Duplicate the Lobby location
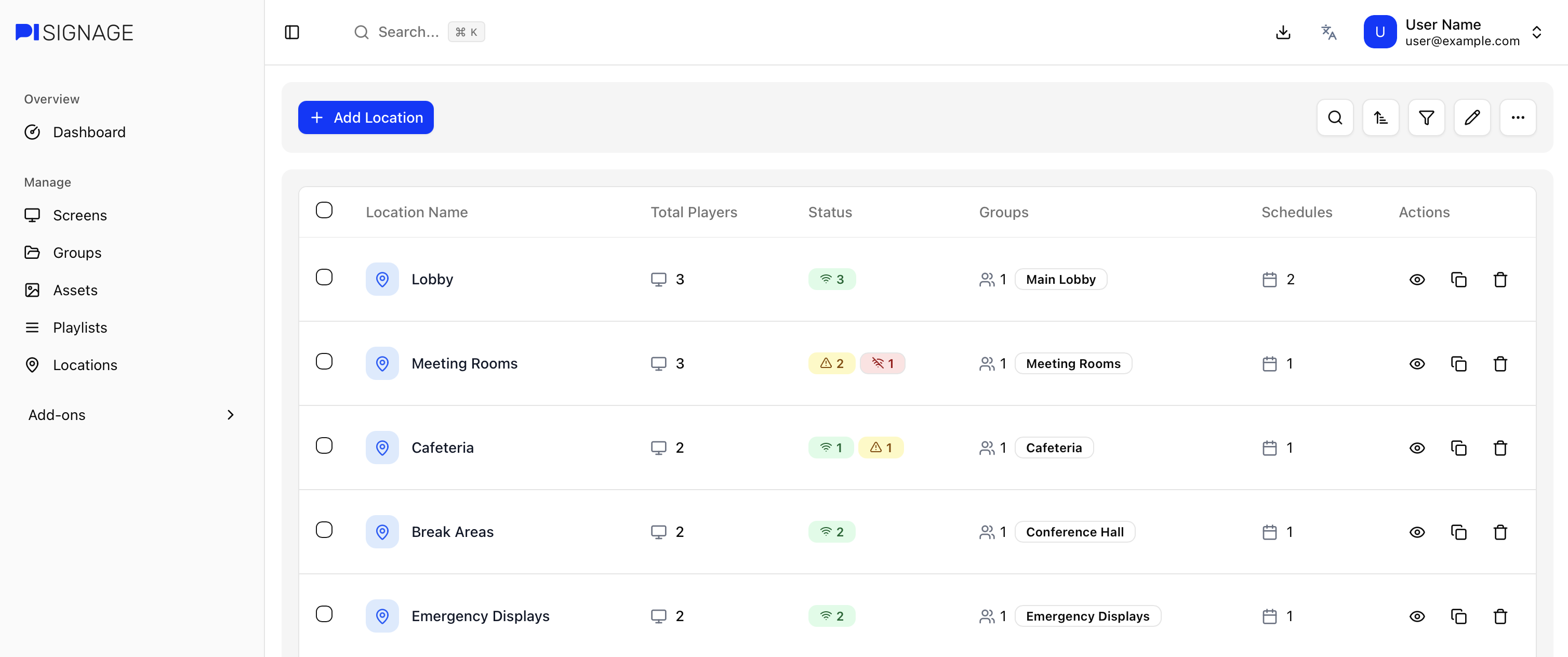This screenshot has height=657, width=1568. click(1458, 280)
